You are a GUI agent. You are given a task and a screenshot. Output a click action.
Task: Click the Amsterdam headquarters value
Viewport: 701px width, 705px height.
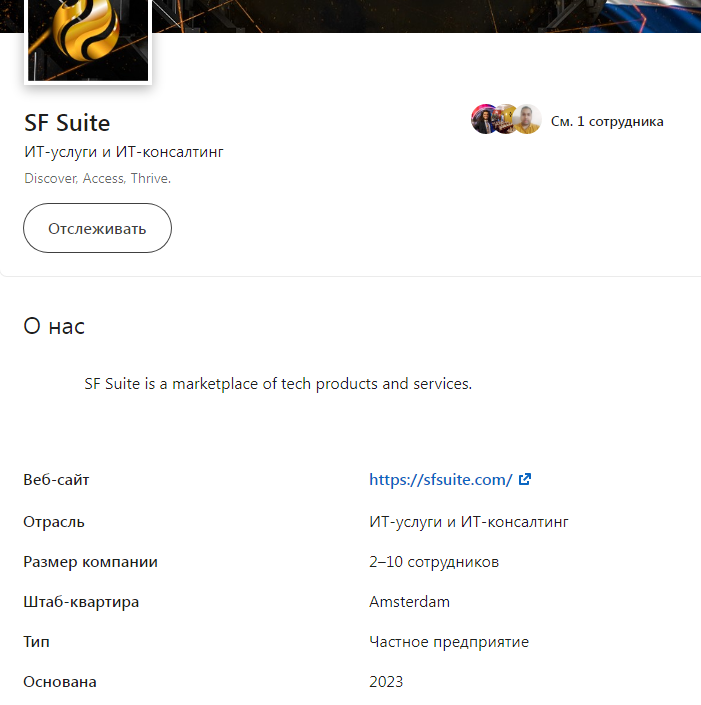(x=409, y=602)
